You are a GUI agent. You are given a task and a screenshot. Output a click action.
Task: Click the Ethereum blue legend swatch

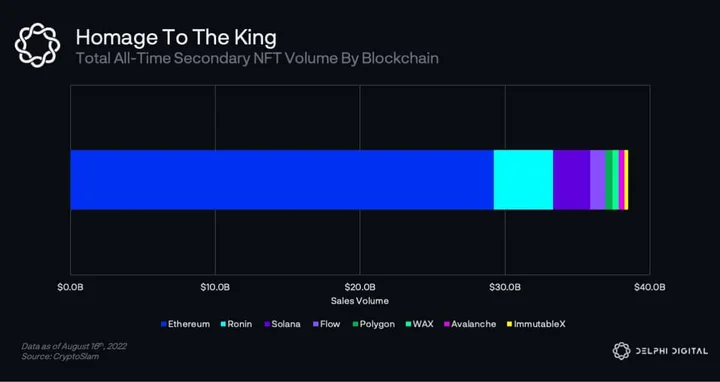(163, 325)
